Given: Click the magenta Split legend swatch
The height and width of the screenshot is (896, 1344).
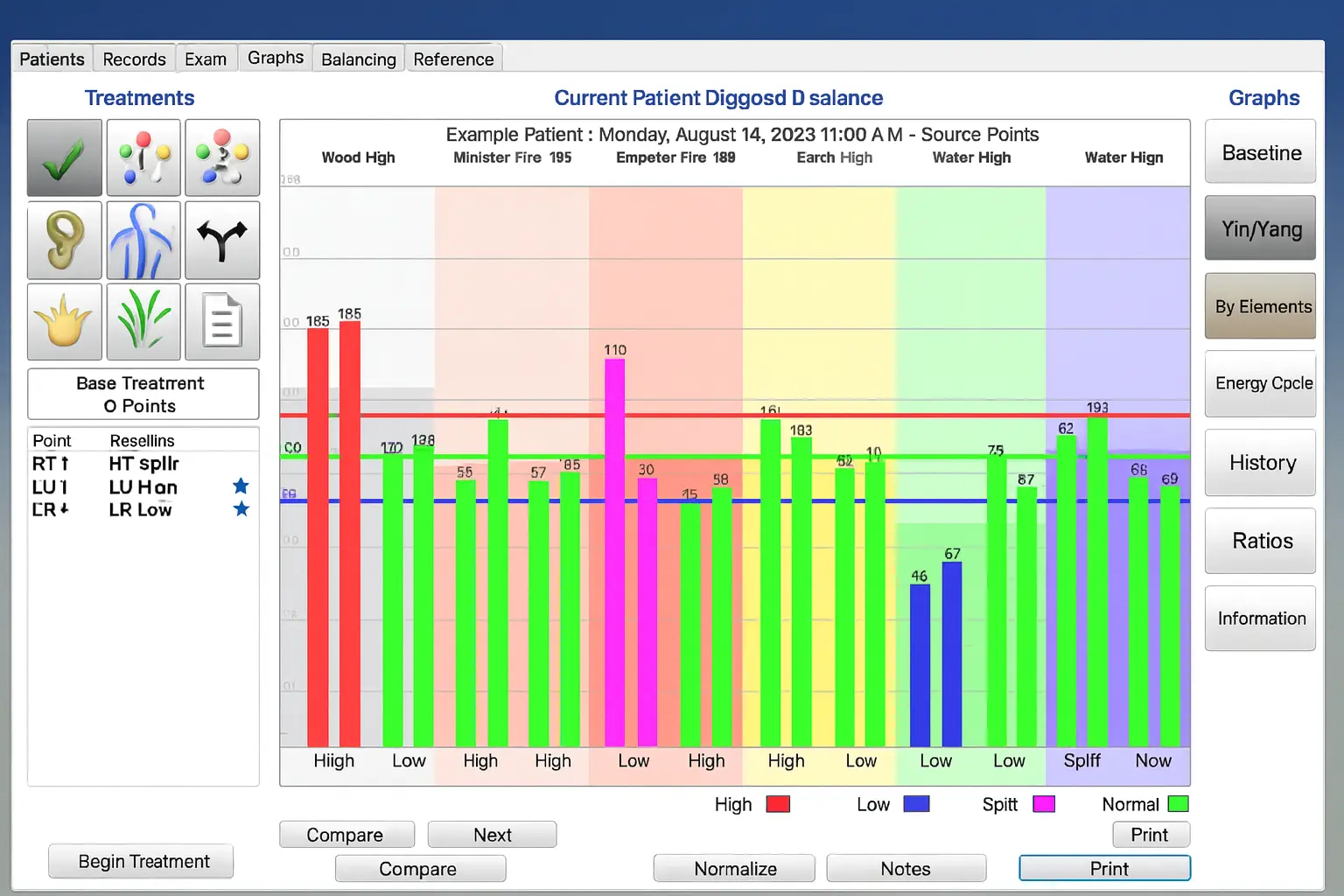Looking at the screenshot, I should coord(1044,804).
